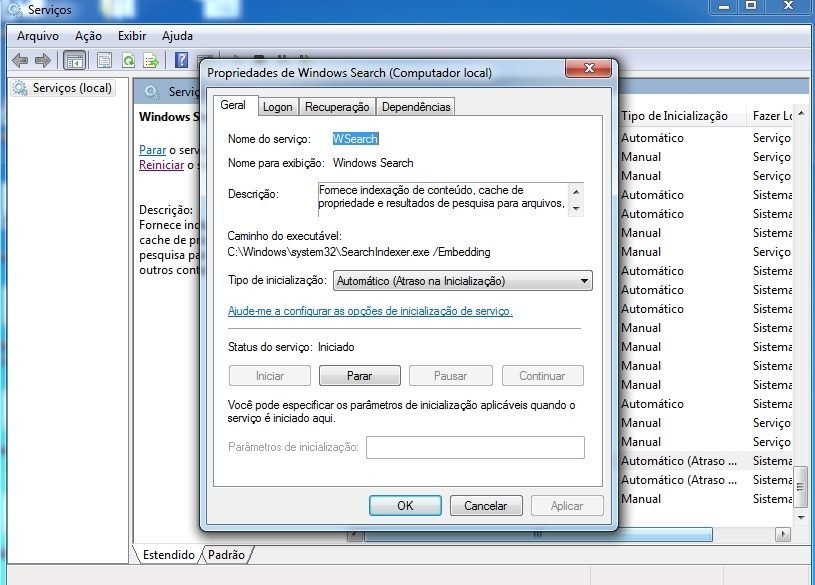Click the Iniciar button
The width and height of the screenshot is (815, 585).
(270, 375)
